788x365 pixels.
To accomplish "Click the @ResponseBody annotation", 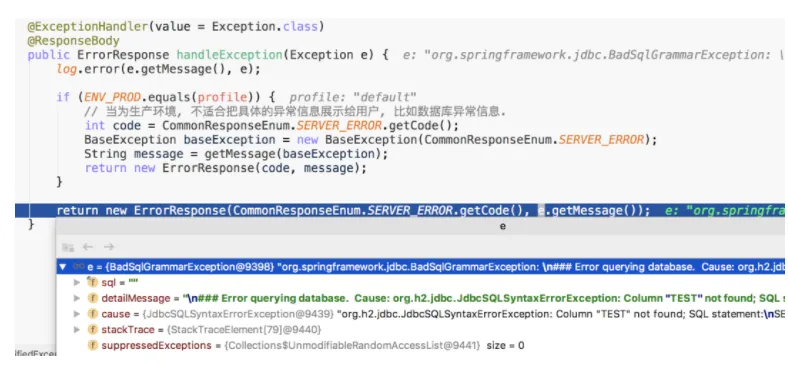I will [73, 41].
